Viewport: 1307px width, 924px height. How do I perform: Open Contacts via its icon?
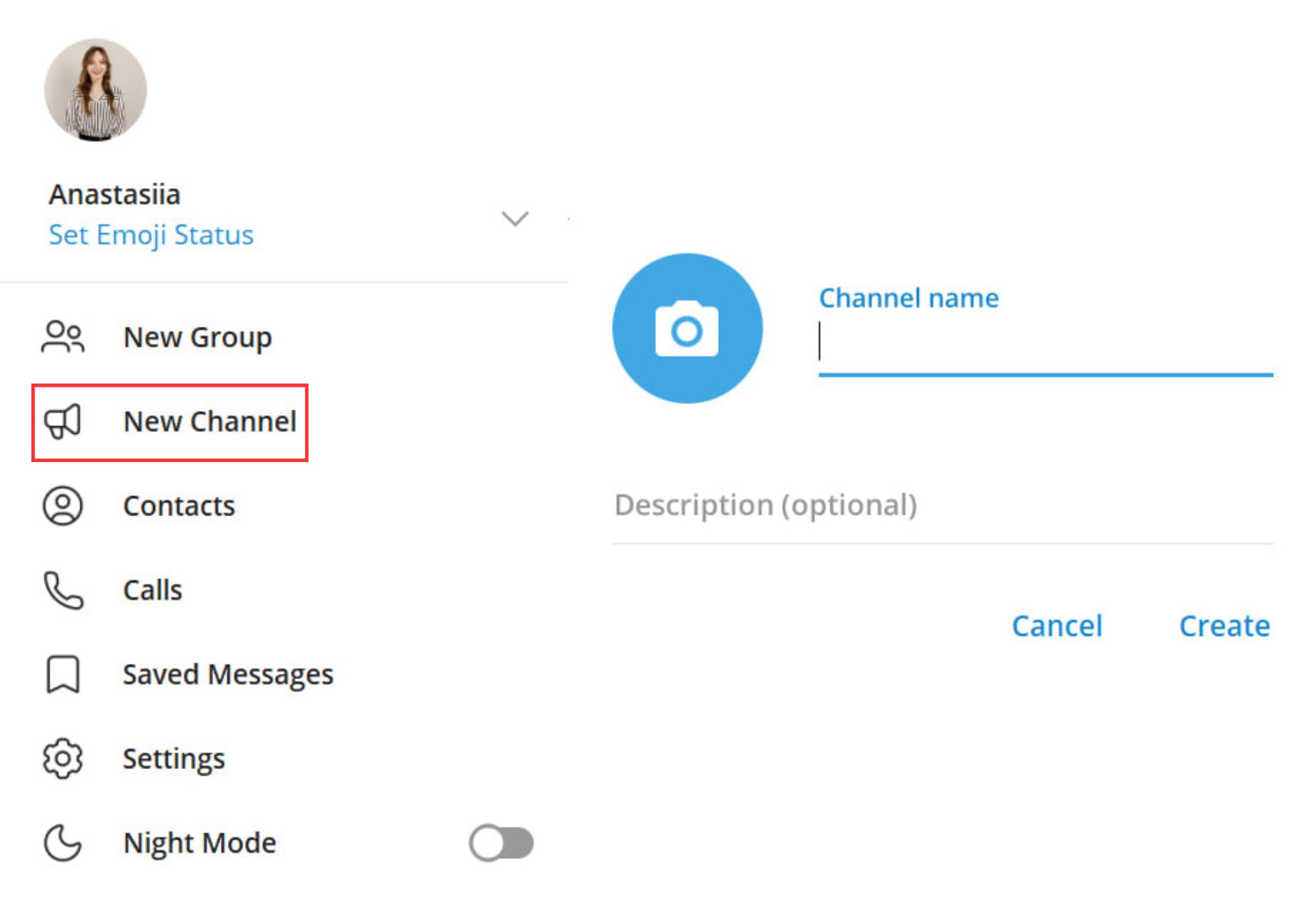(x=61, y=505)
